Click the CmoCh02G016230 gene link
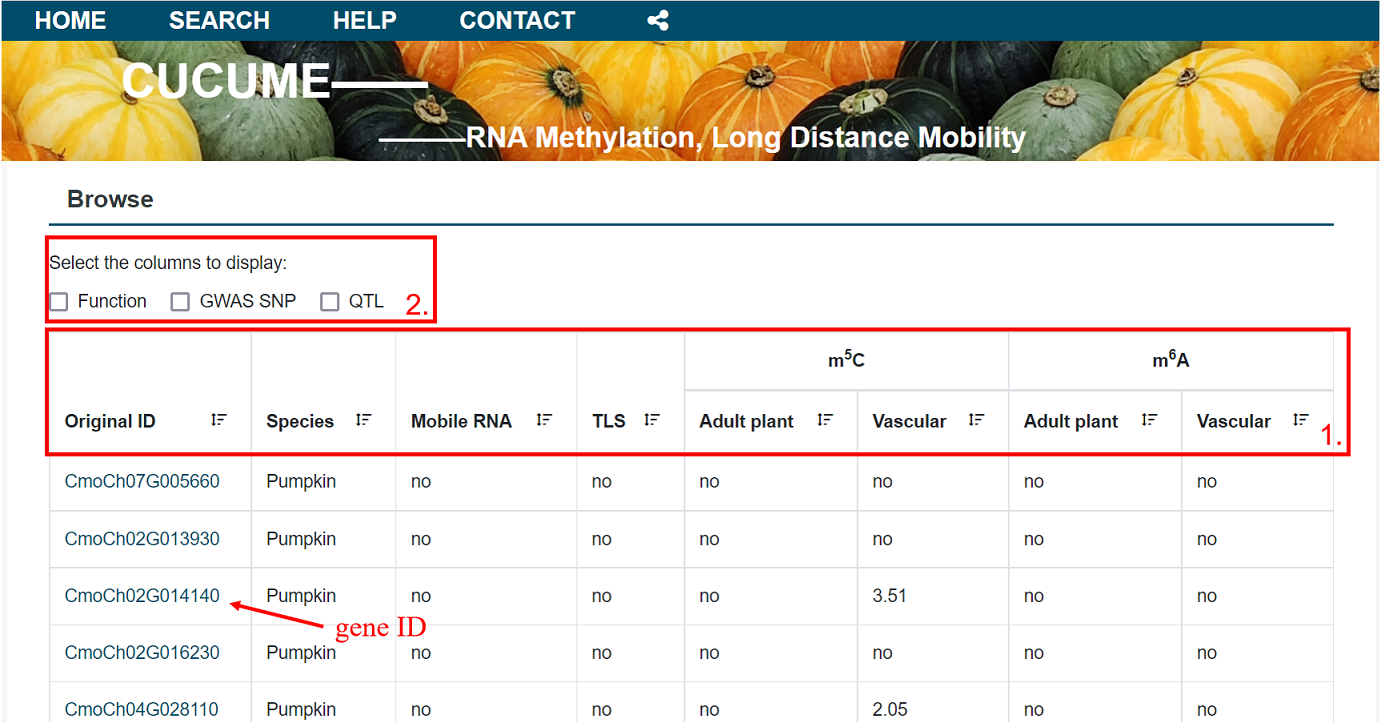Screen dimensions: 1381x727 pyautogui.click(x=142, y=653)
